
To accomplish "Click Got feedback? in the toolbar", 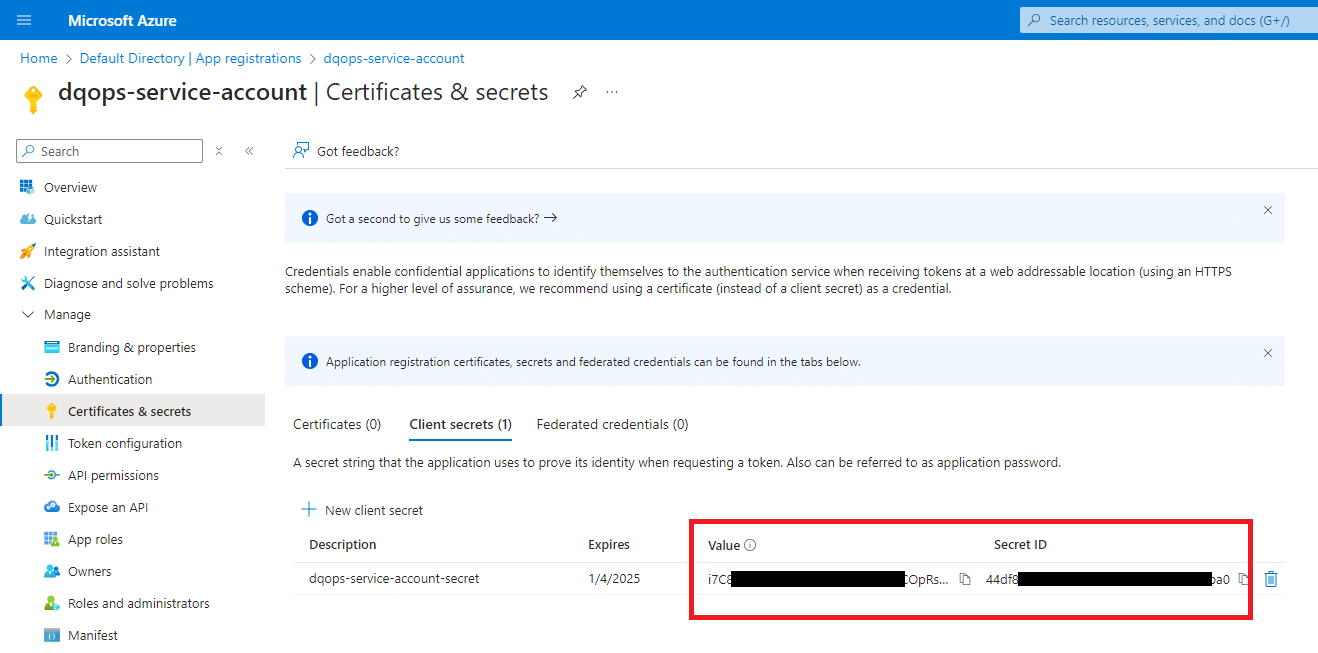I will click(x=346, y=151).
